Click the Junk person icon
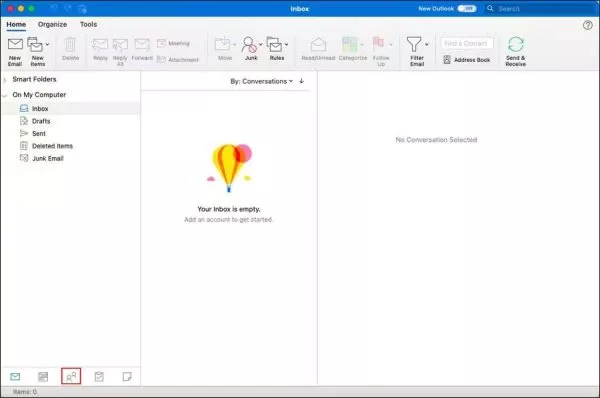Image resolution: width=600 pixels, height=398 pixels. point(249,44)
